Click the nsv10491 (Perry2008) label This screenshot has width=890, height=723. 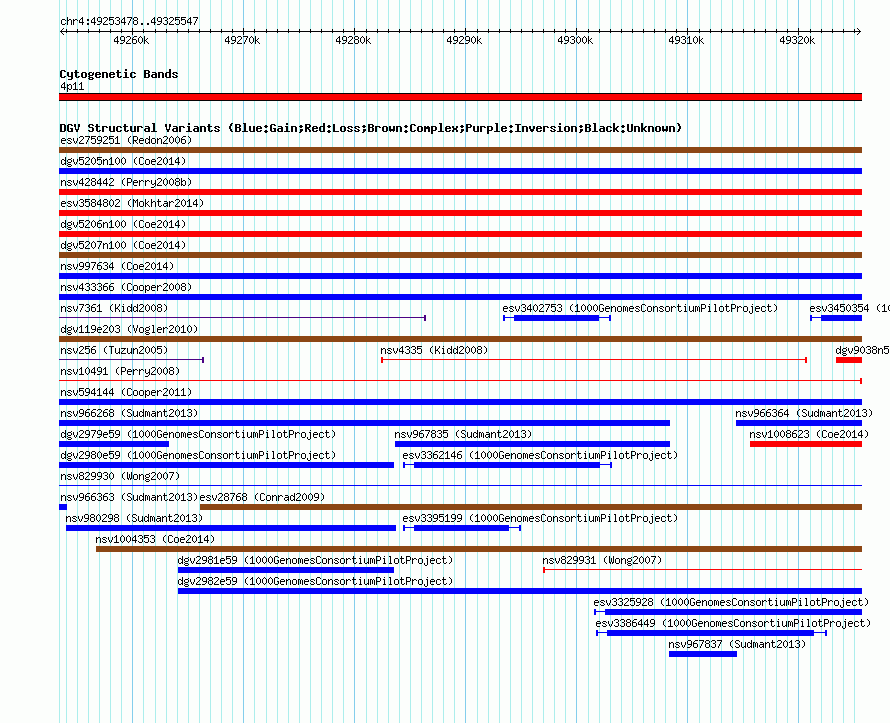click(x=120, y=371)
